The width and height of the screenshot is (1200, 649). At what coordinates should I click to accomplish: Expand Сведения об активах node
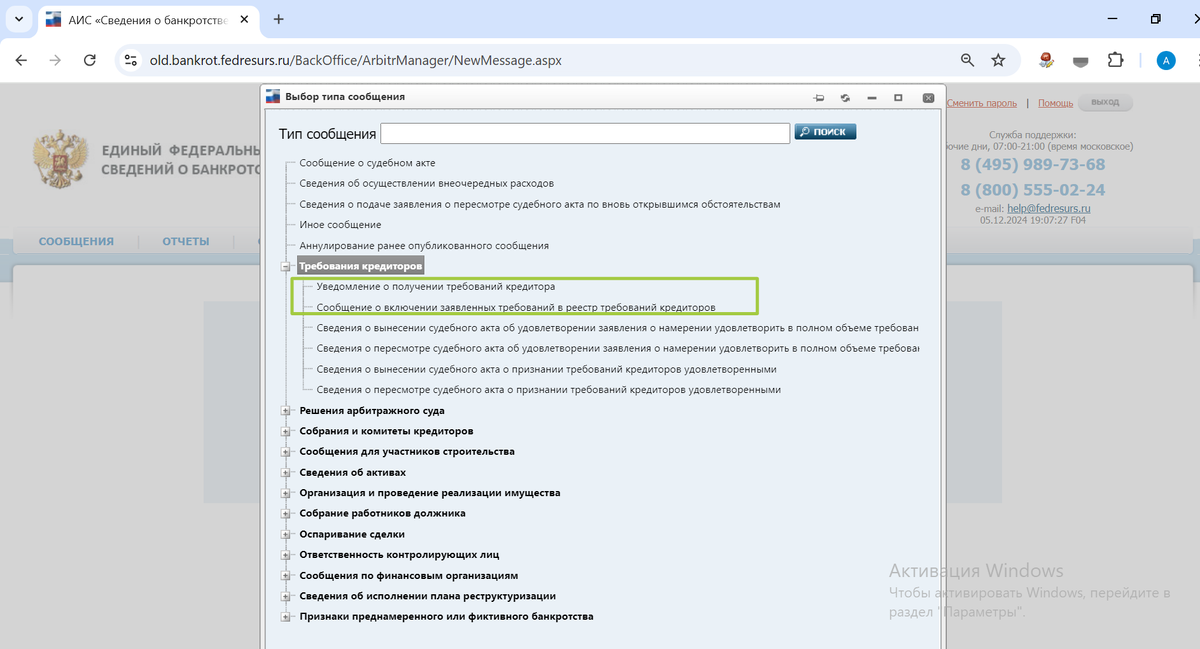[285, 473]
